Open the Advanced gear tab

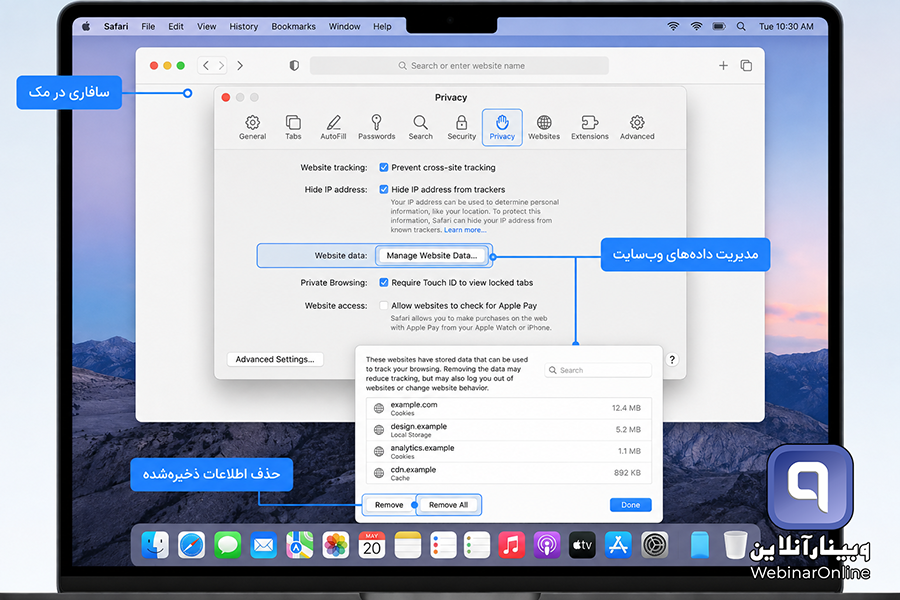click(x=637, y=127)
